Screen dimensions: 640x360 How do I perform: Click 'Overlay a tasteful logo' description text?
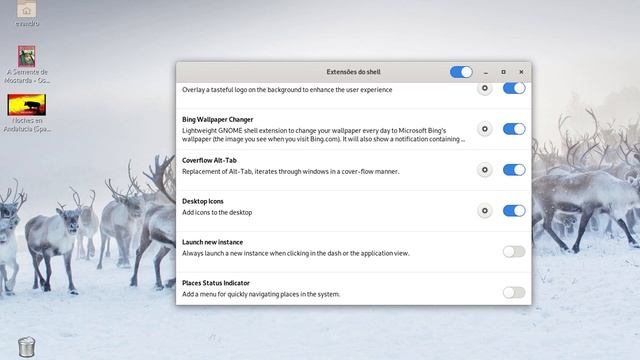[287, 90]
